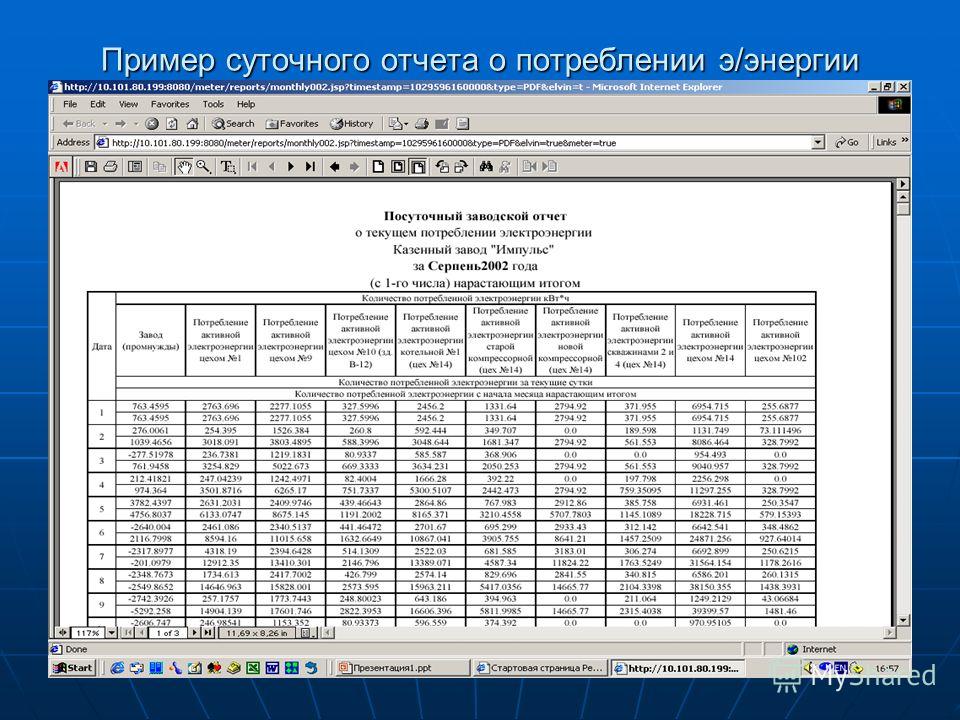Open the page layout menu beside page size
This screenshot has height=720, width=960.
point(306,632)
